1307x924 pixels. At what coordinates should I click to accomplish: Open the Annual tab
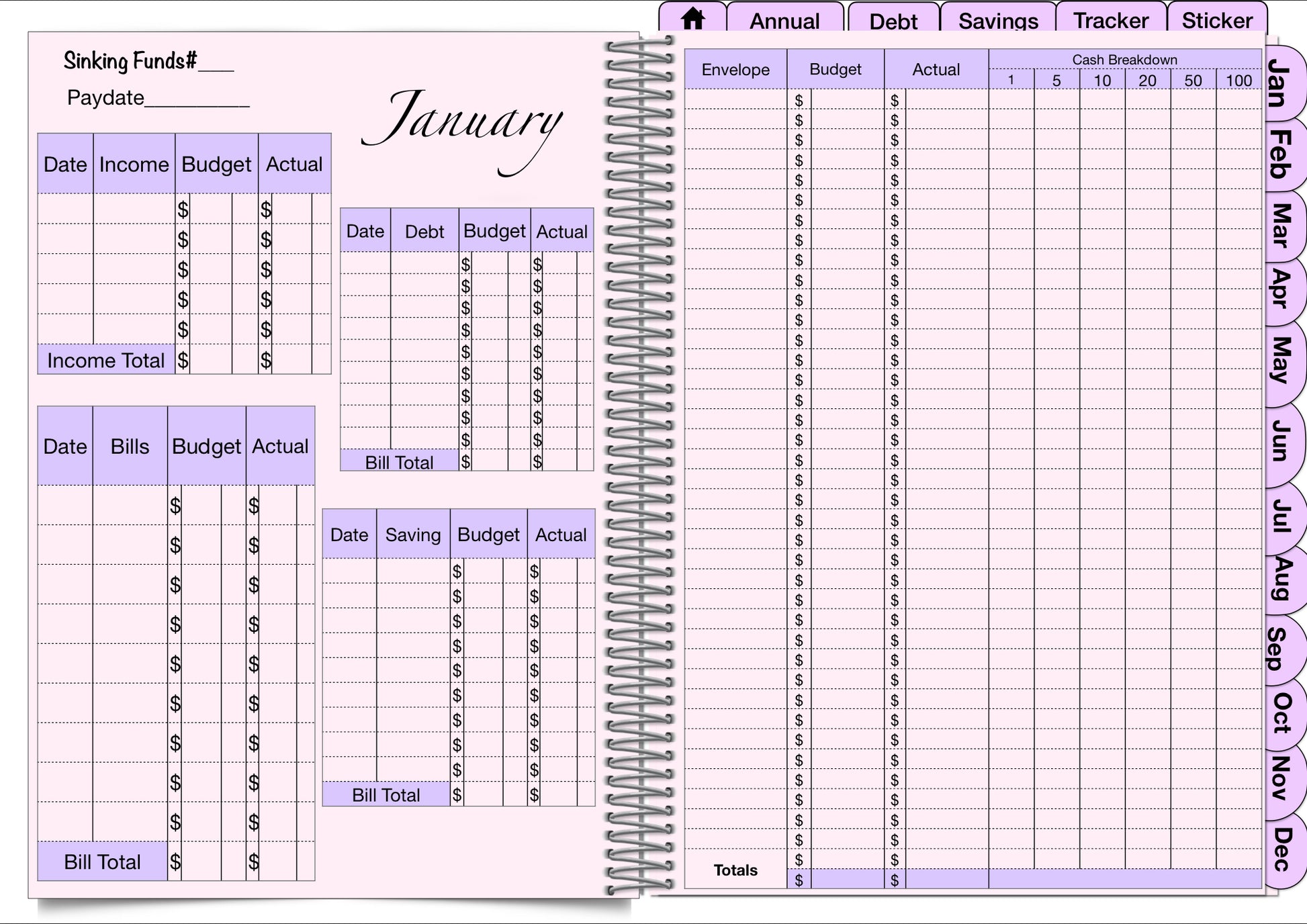(784, 20)
